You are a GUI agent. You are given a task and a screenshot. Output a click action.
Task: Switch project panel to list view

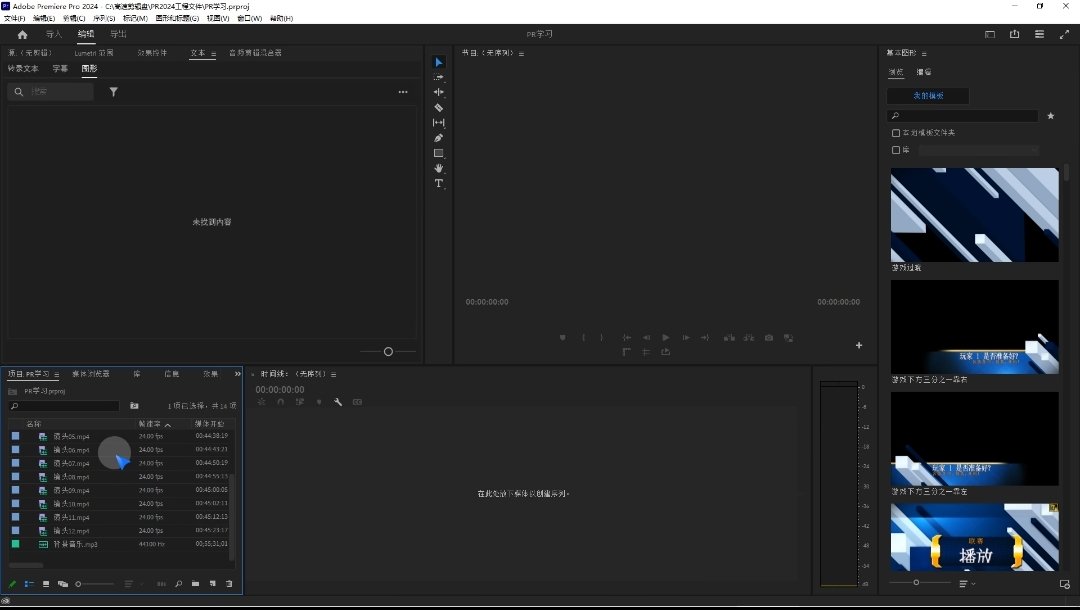click(x=29, y=584)
